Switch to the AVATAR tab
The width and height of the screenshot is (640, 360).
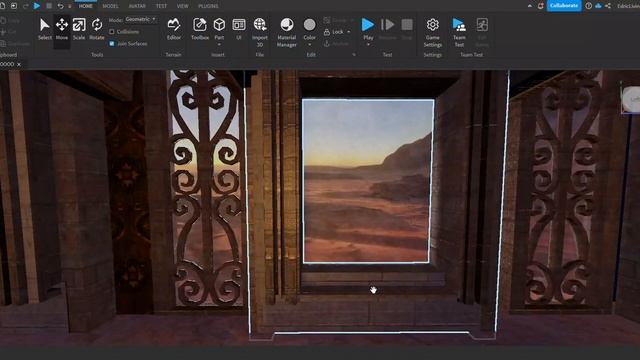[137, 6]
